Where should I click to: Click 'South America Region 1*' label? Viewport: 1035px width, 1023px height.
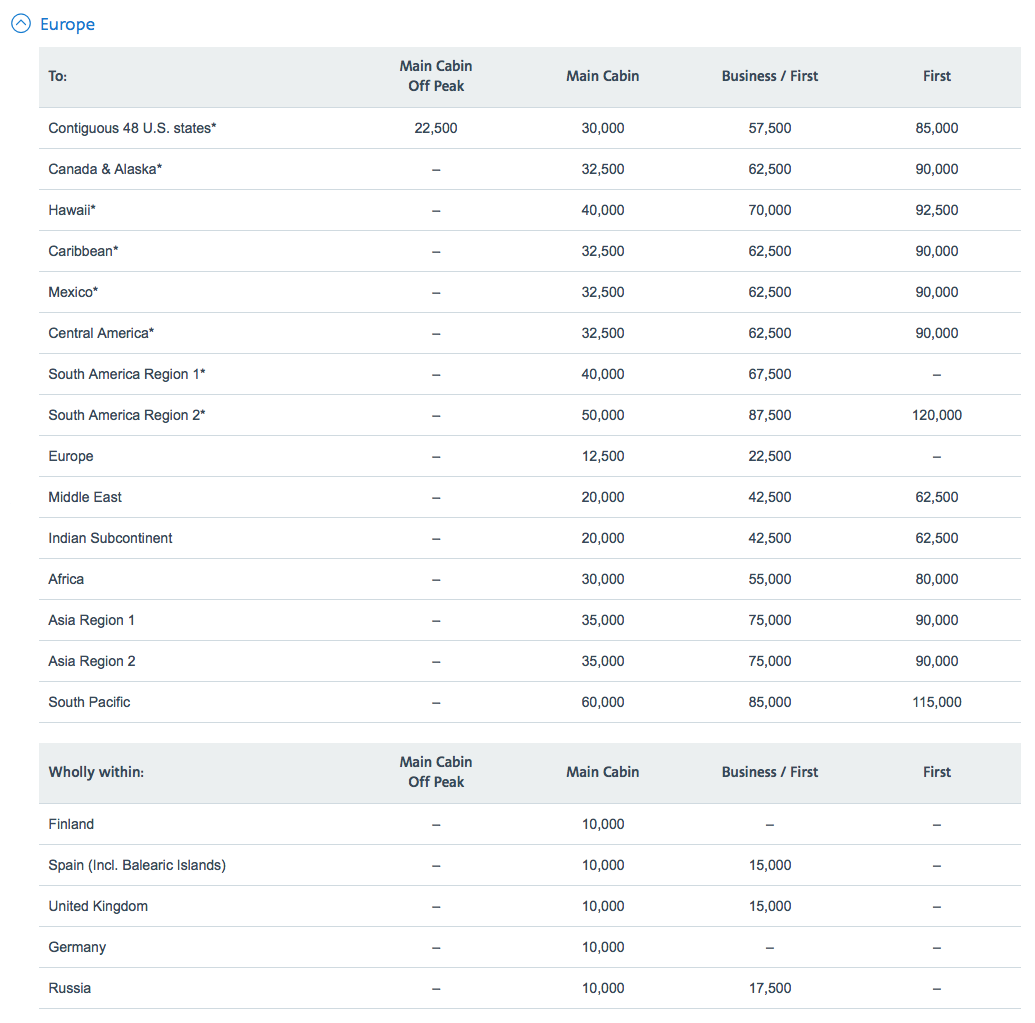click(x=127, y=374)
